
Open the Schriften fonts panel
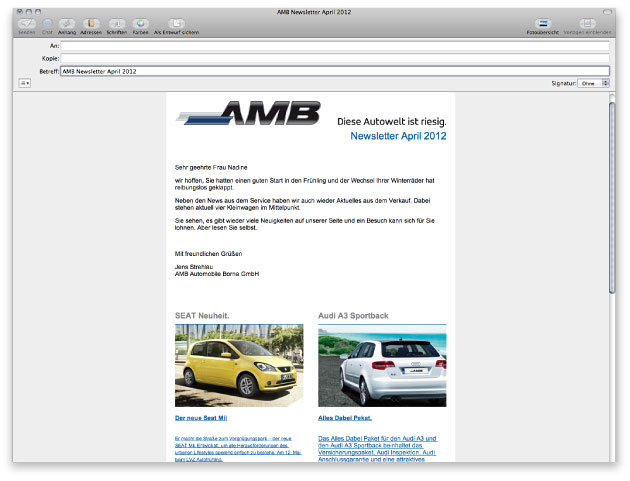coord(117,24)
